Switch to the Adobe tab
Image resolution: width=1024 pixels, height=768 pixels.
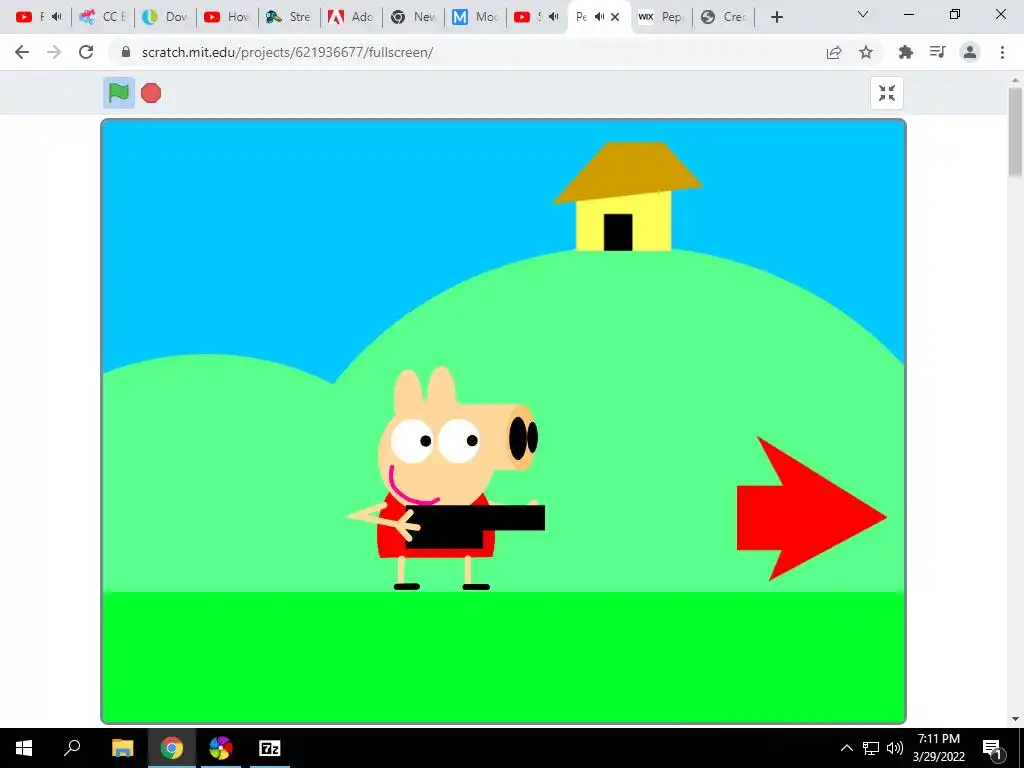coord(351,17)
